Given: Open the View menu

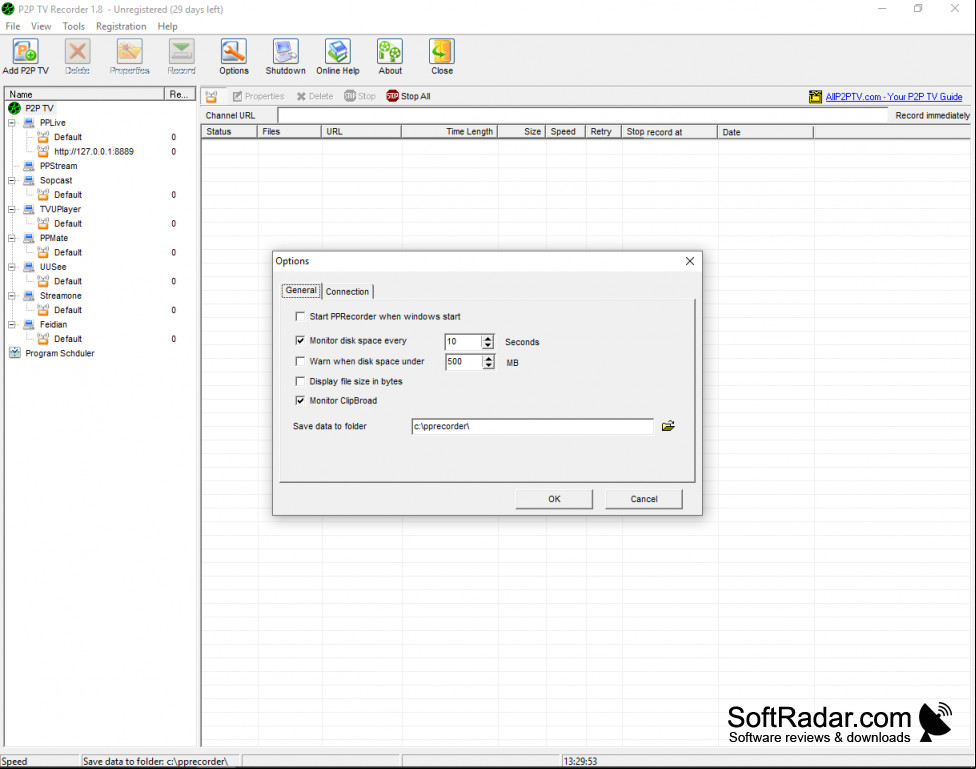Looking at the screenshot, I should pos(41,26).
